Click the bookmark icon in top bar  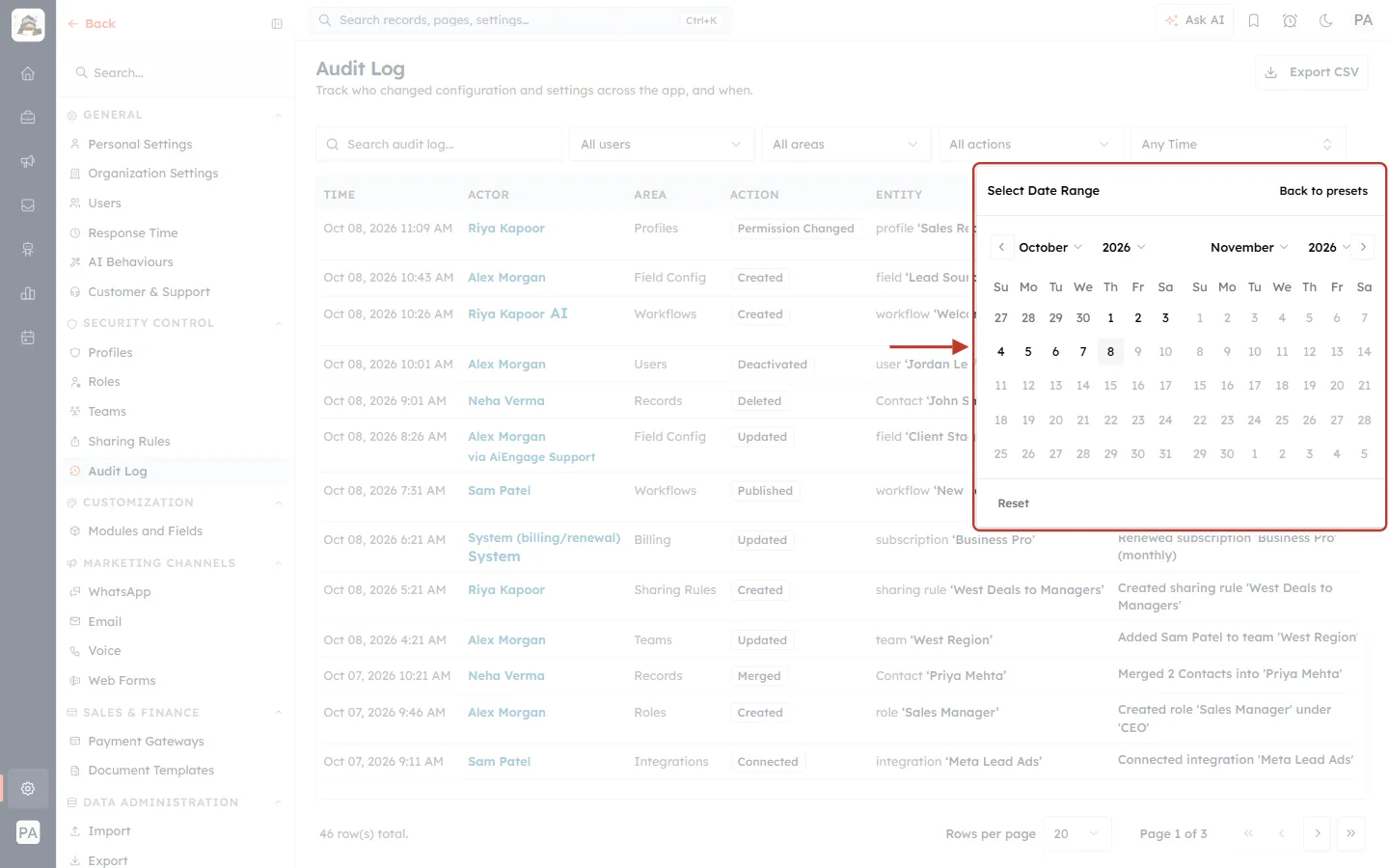1254,20
